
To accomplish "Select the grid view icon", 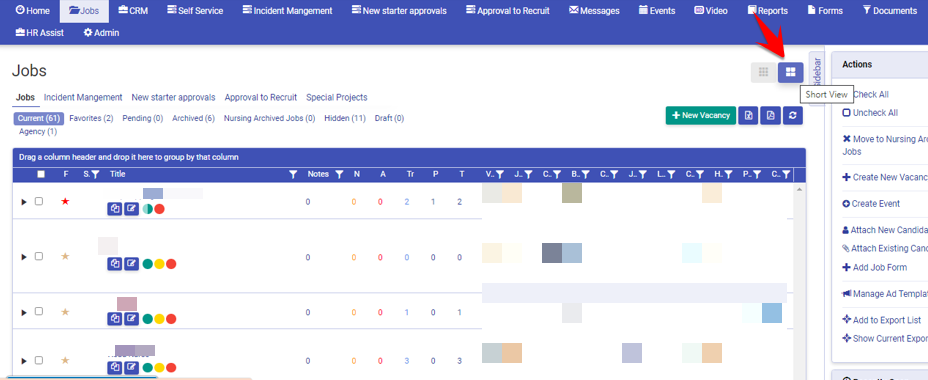I will [763, 72].
